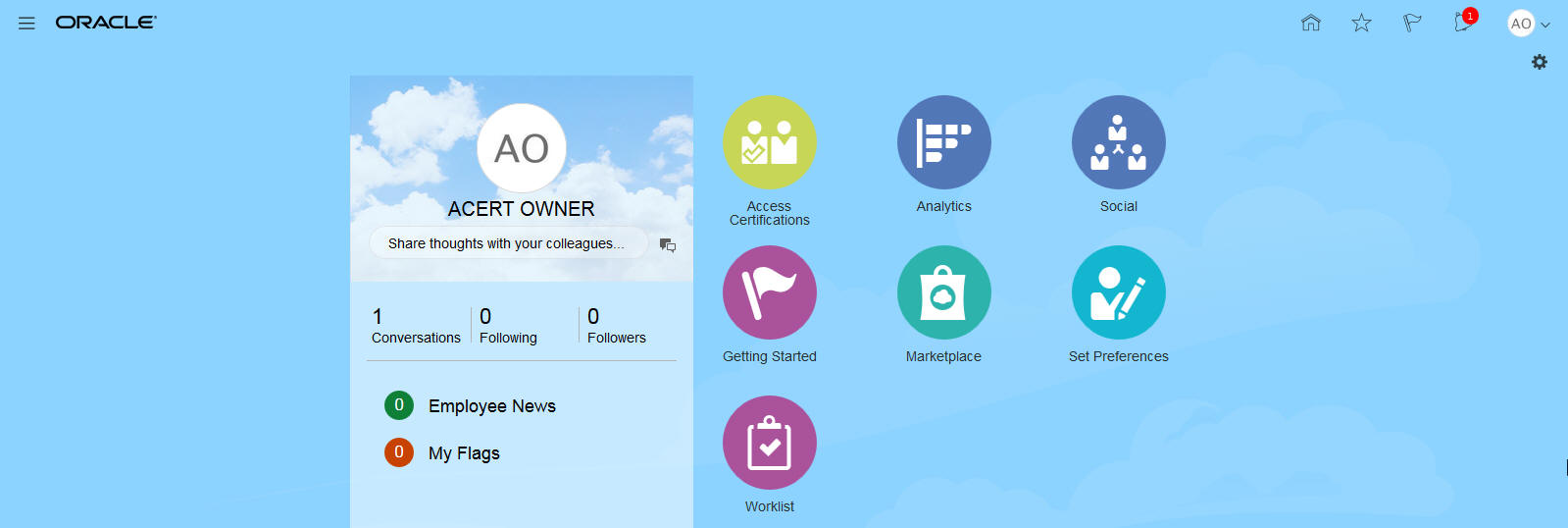Open the Social app icon
The height and width of the screenshot is (528, 1568).
tap(1119, 142)
